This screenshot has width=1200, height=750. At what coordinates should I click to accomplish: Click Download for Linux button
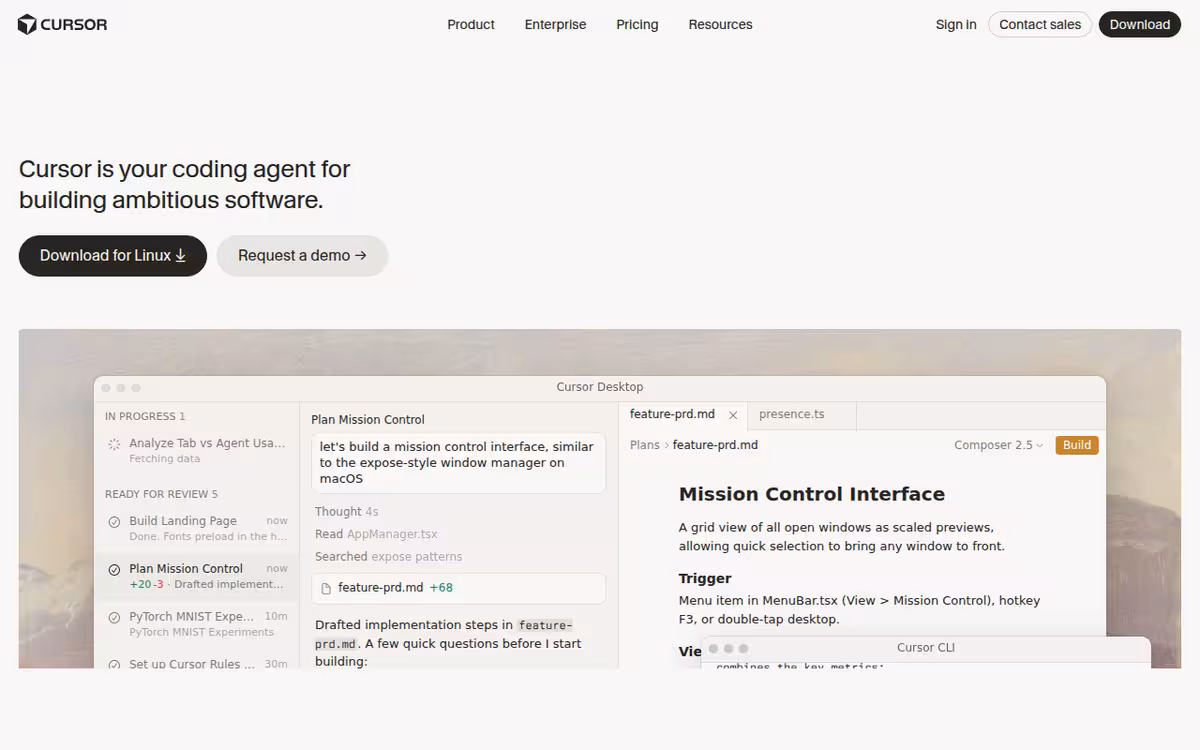tap(113, 255)
